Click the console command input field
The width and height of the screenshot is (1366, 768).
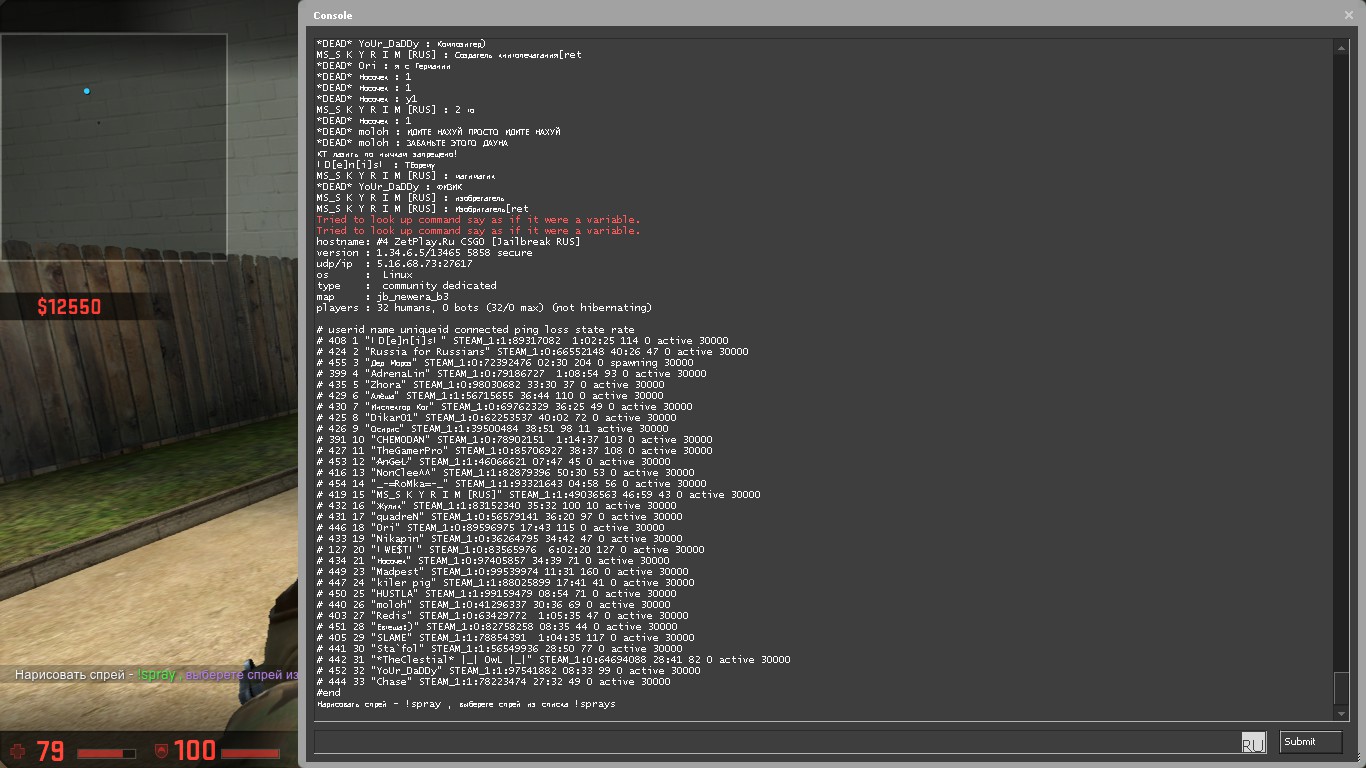click(775, 742)
